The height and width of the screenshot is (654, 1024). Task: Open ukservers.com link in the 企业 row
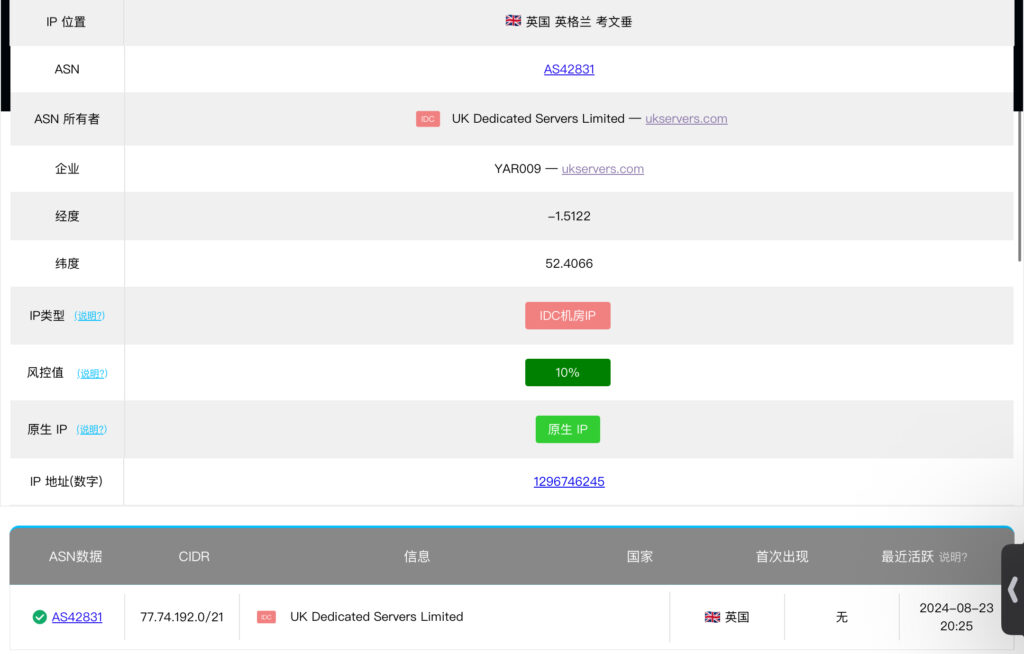coord(602,169)
